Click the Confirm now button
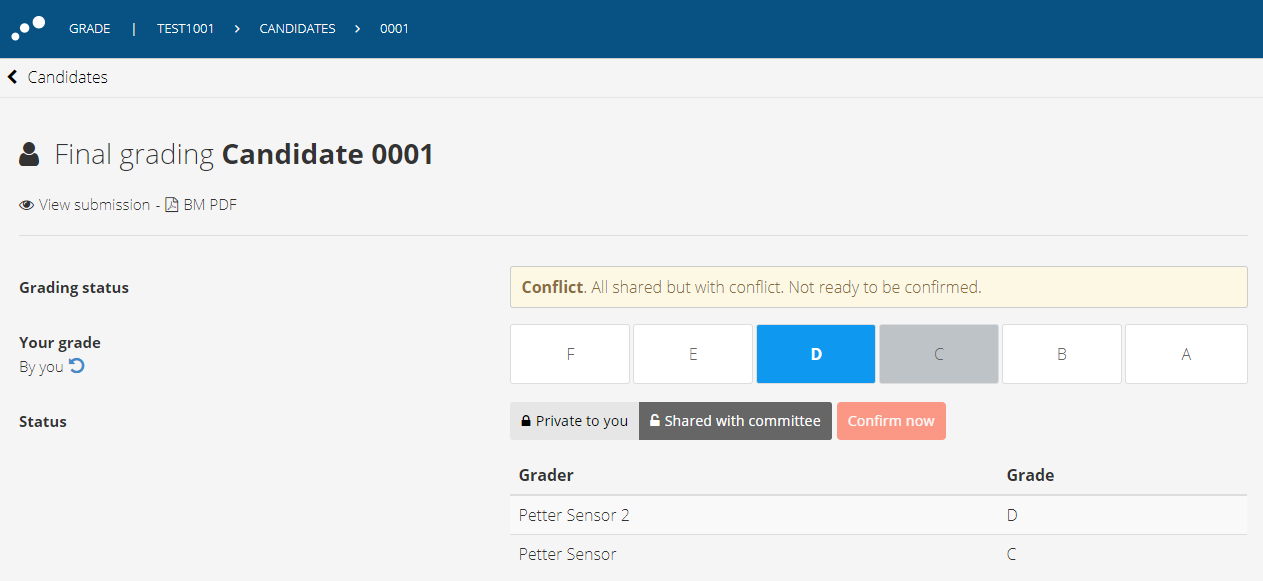The width and height of the screenshot is (1263, 581). coord(891,421)
